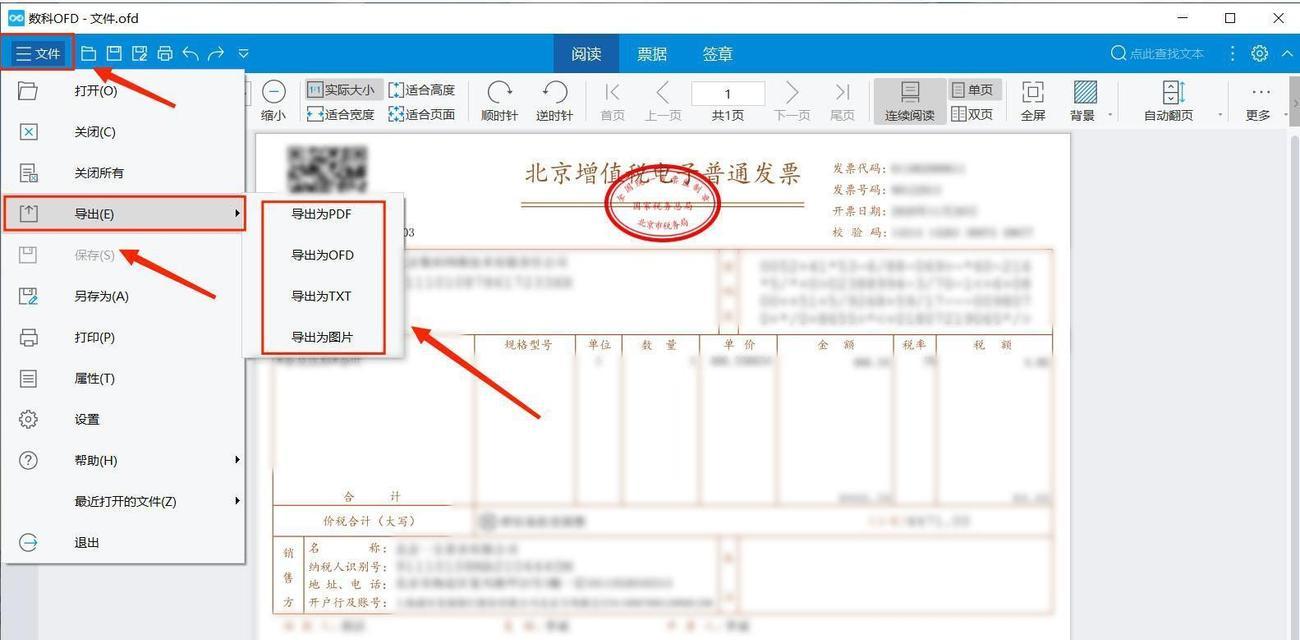Choose 设置 from the file menu

(x=124, y=419)
